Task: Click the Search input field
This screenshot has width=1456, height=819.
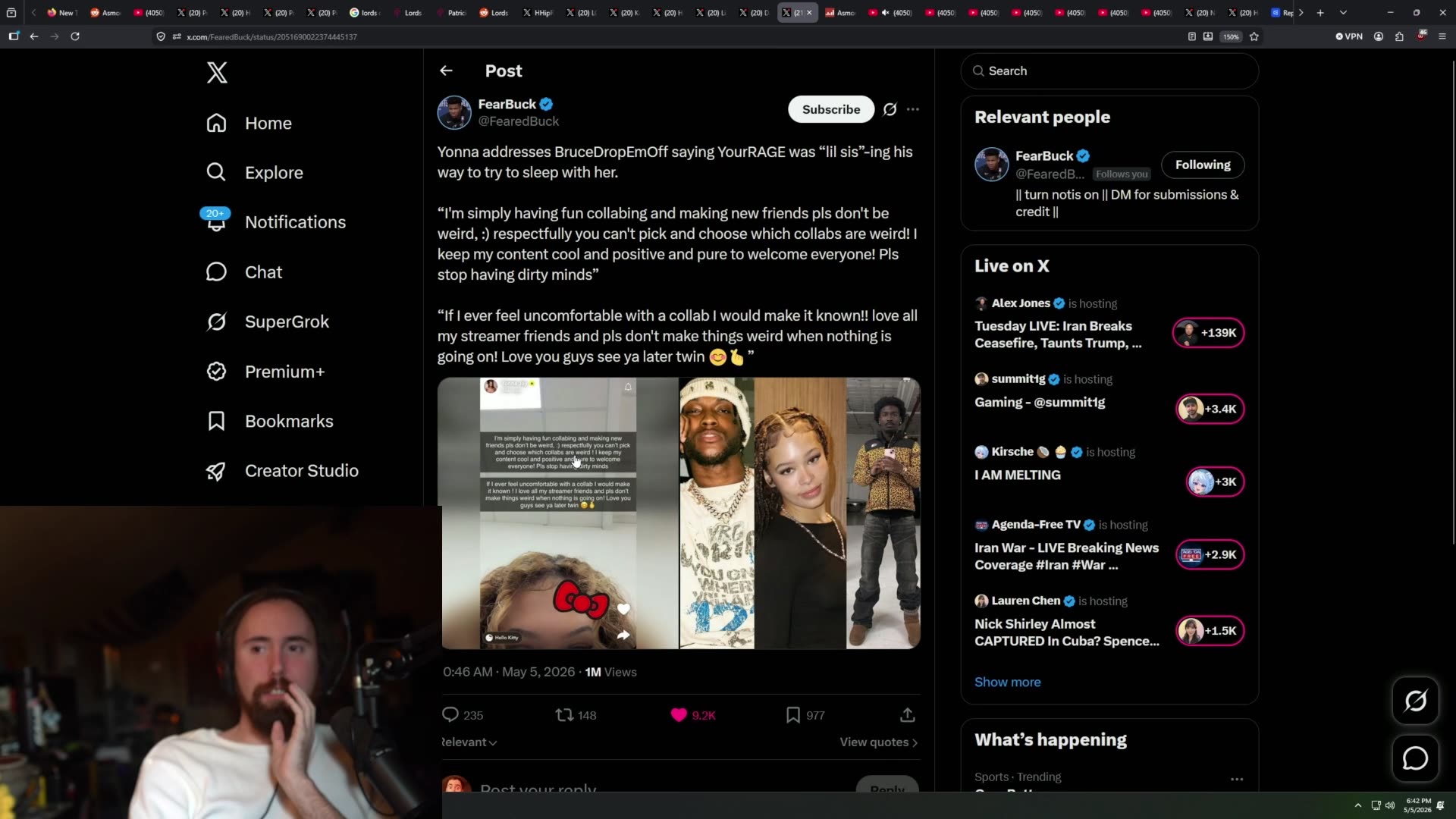Action: click(1109, 71)
